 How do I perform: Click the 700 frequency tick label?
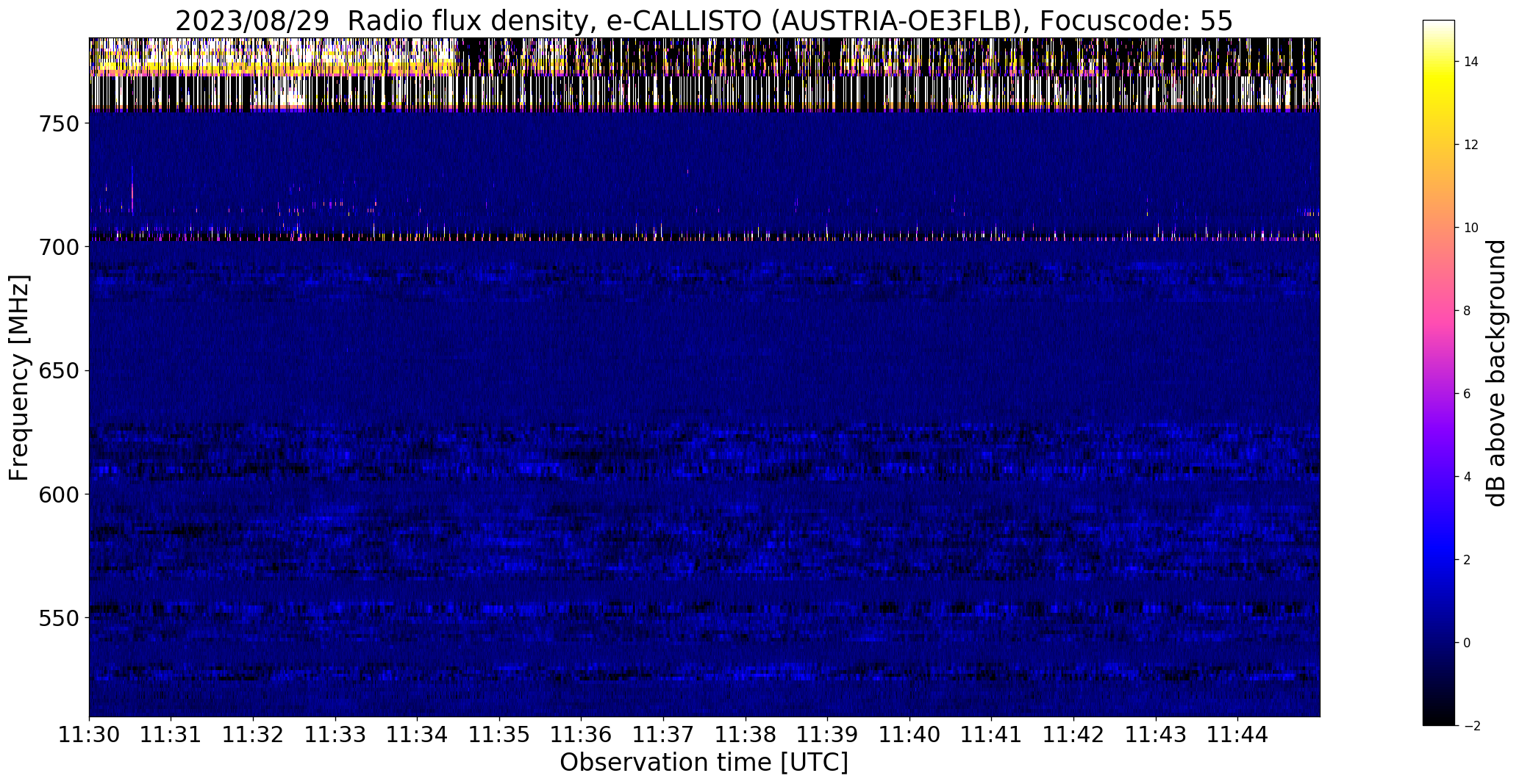(x=58, y=247)
